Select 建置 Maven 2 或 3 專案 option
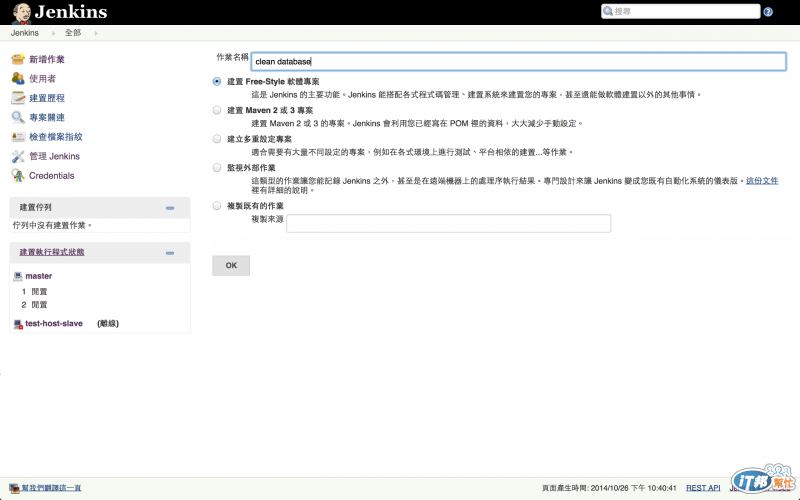Screen dimensions: 800x500 click(217, 110)
